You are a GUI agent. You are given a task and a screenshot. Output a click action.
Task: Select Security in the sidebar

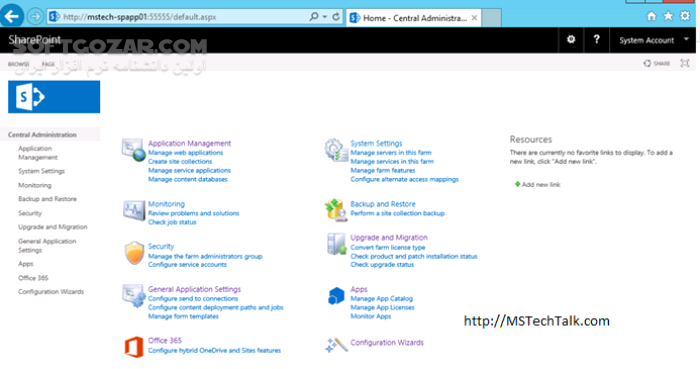tap(30, 213)
